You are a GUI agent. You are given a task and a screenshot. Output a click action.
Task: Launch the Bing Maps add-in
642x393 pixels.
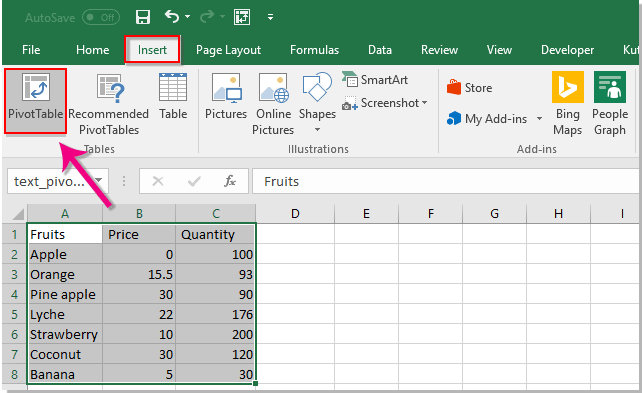coord(567,104)
